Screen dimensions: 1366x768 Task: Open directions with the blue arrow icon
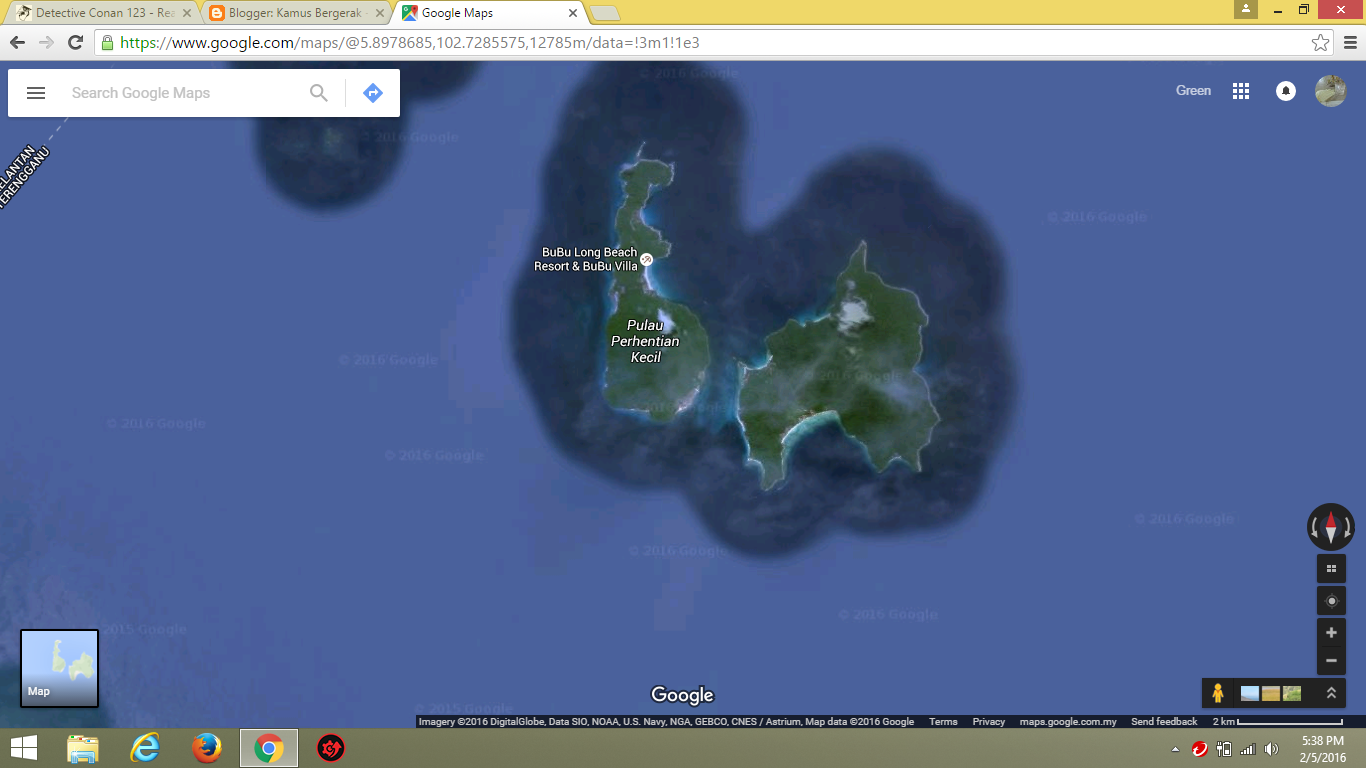(373, 93)
